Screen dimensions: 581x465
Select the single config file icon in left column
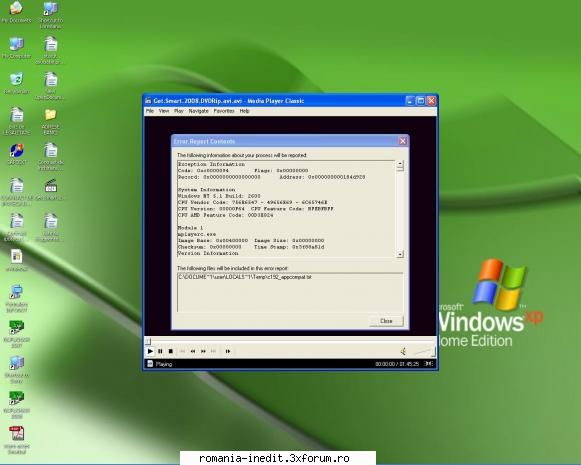[x=16, y=261]
